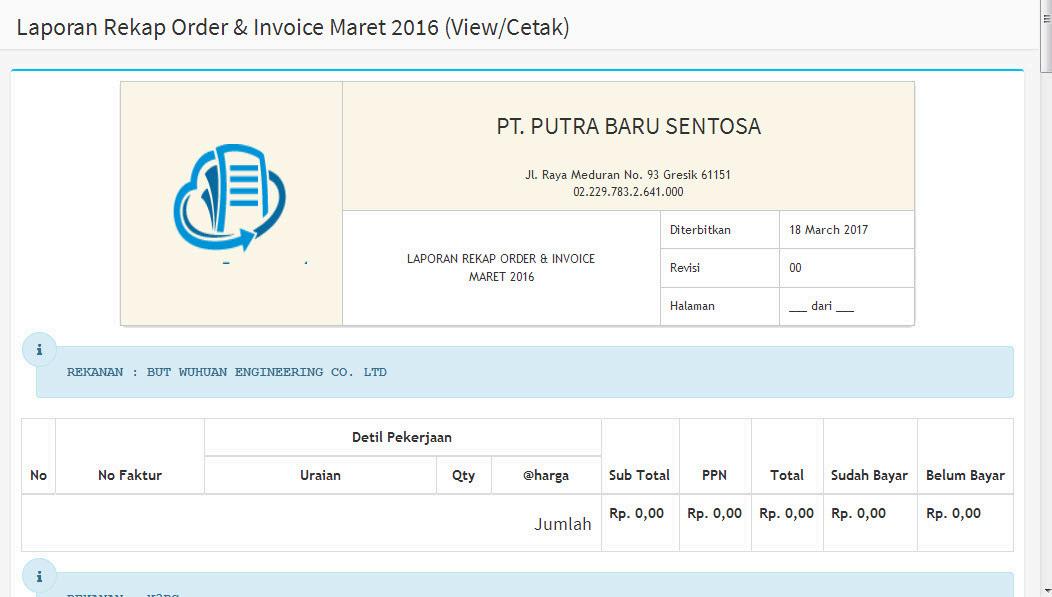This screenshot has height=597, width=1052.
Task: Click the scrollbar down arrow
Action: 1046,591
